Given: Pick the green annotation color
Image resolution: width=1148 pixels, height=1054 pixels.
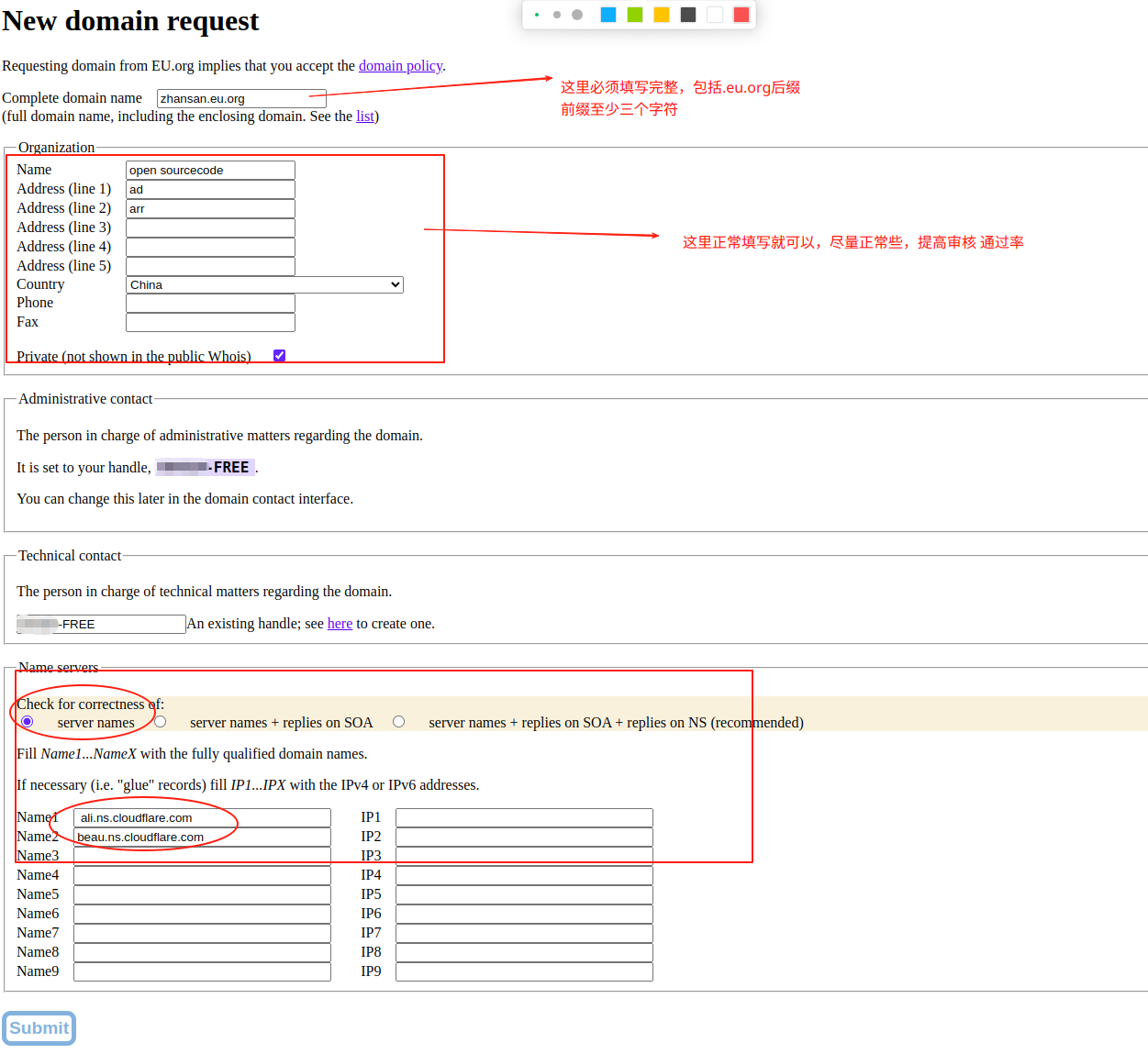Looking at the screenshot, I should click(634, 15).
